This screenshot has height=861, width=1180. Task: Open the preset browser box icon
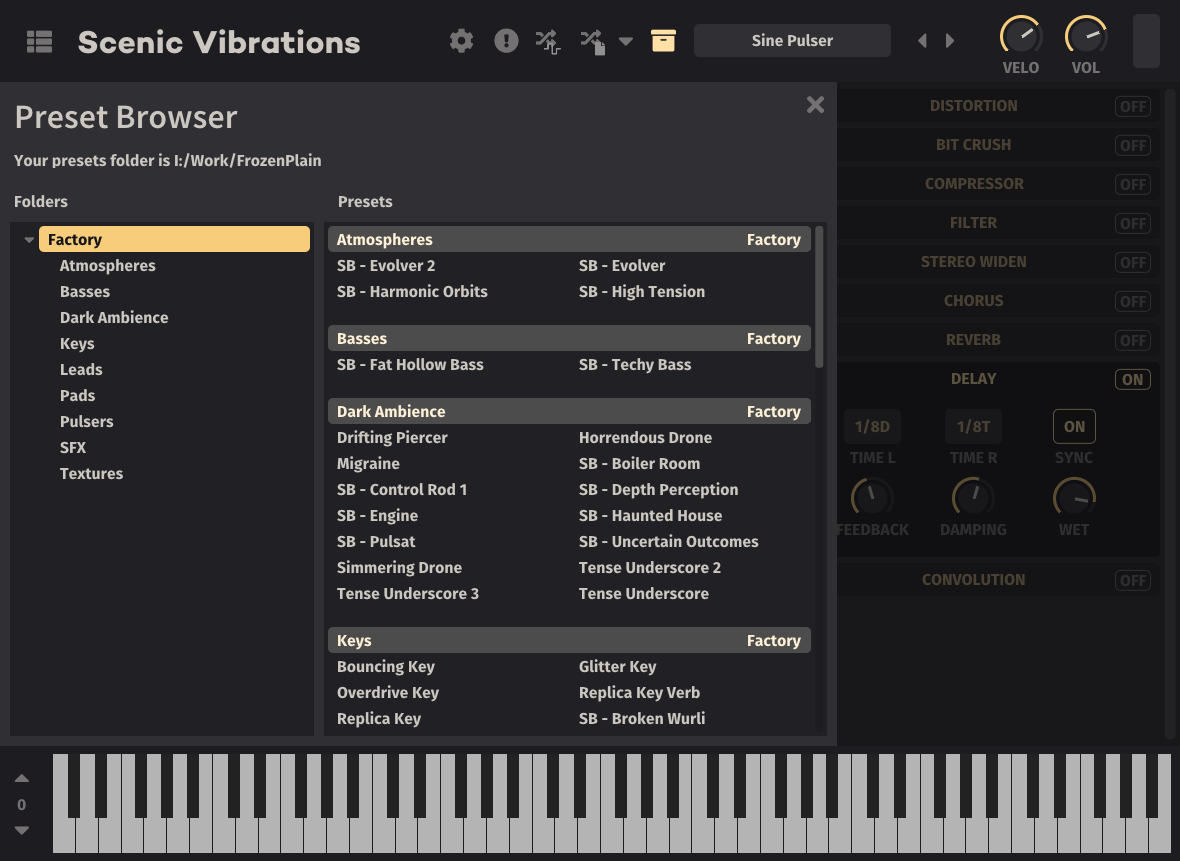pos(663,40)
